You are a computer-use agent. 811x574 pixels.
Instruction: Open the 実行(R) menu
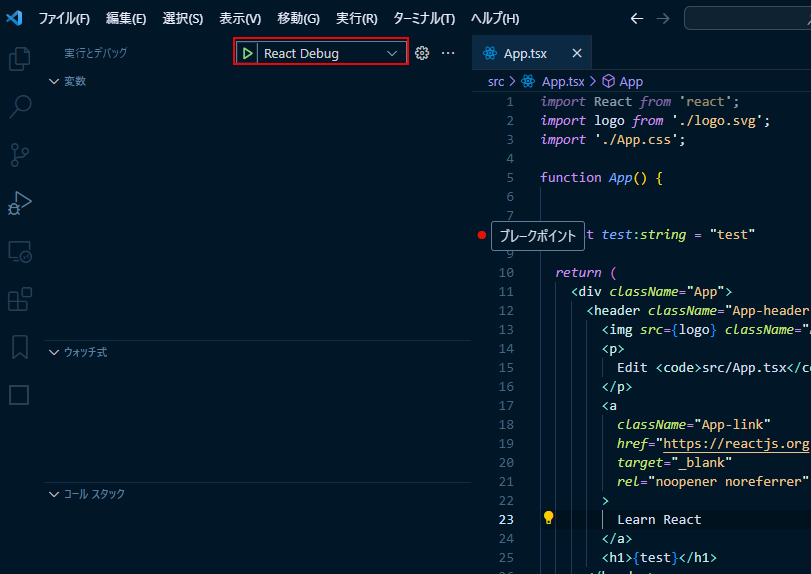pyautogui.click(x=356, y=19)
